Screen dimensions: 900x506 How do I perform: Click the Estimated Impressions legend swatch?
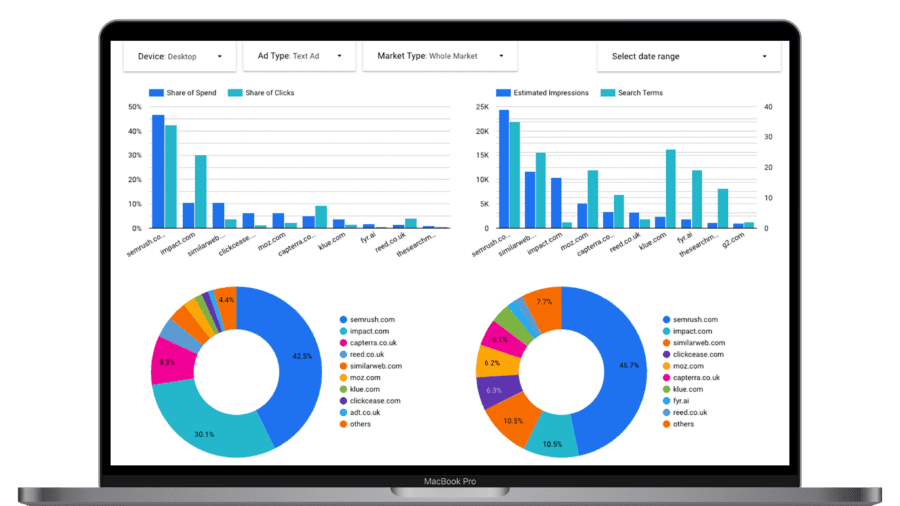tap(503, 93)
